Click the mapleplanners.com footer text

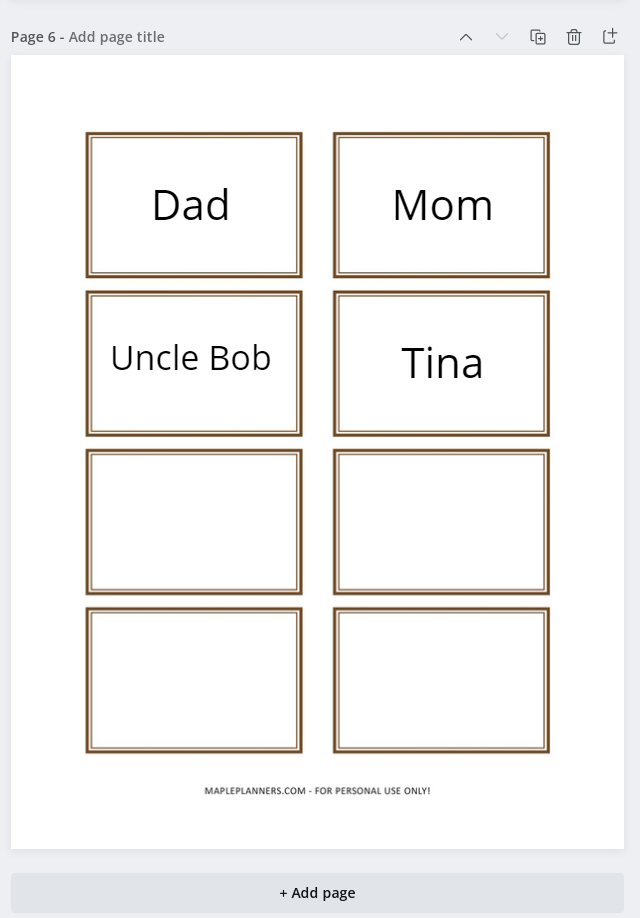click(x=317, y=790)
